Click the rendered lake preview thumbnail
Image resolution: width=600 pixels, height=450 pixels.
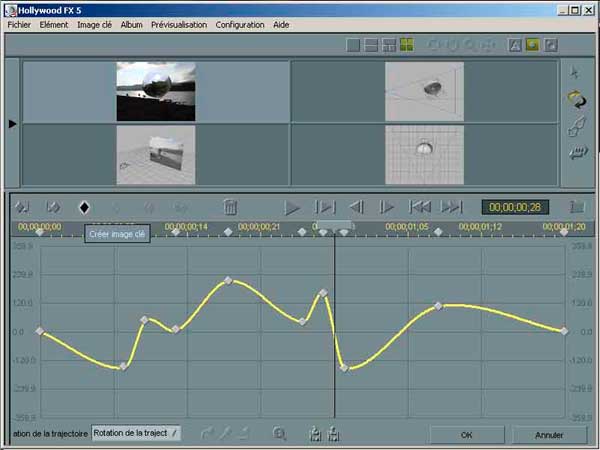pyautogui.click(x=156, y=91)
